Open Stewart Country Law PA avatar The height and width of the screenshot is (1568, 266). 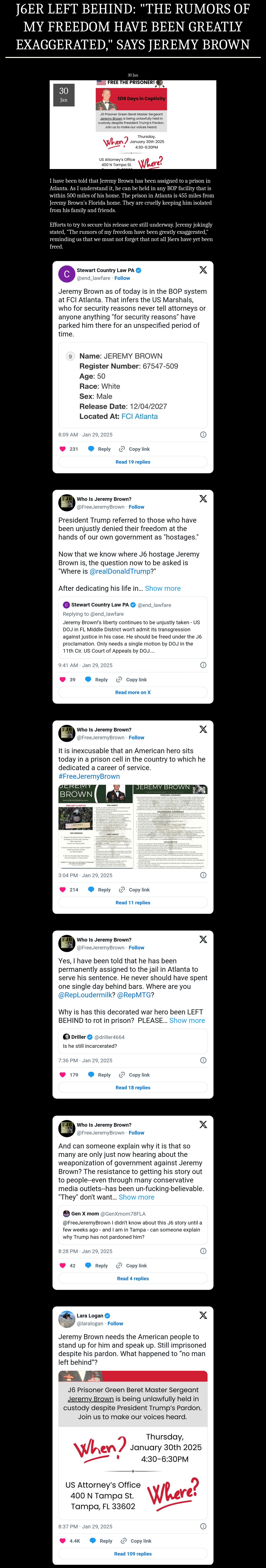point(66,274)
